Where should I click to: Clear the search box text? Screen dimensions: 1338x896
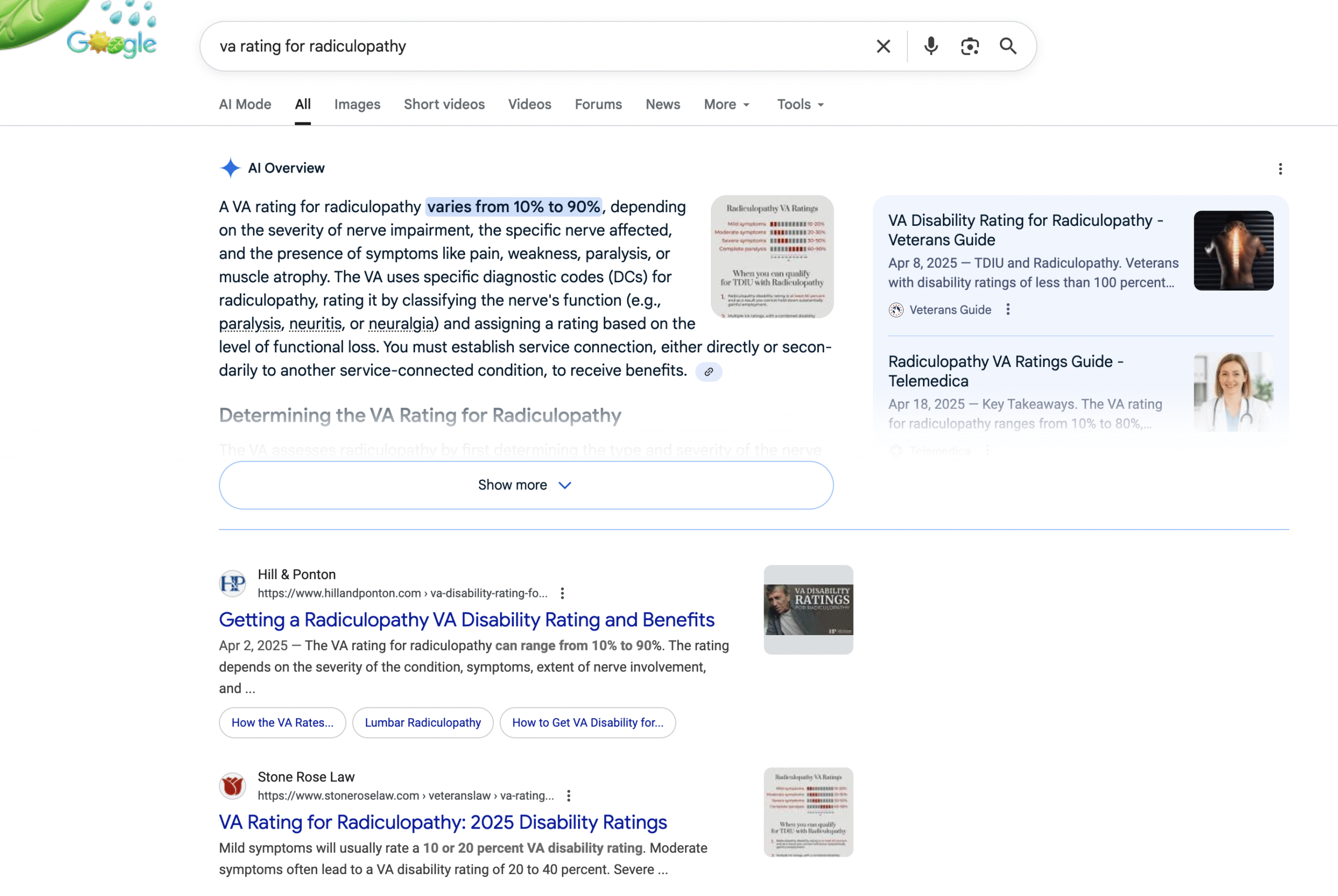pyautogui.click(x=883, y=47)
